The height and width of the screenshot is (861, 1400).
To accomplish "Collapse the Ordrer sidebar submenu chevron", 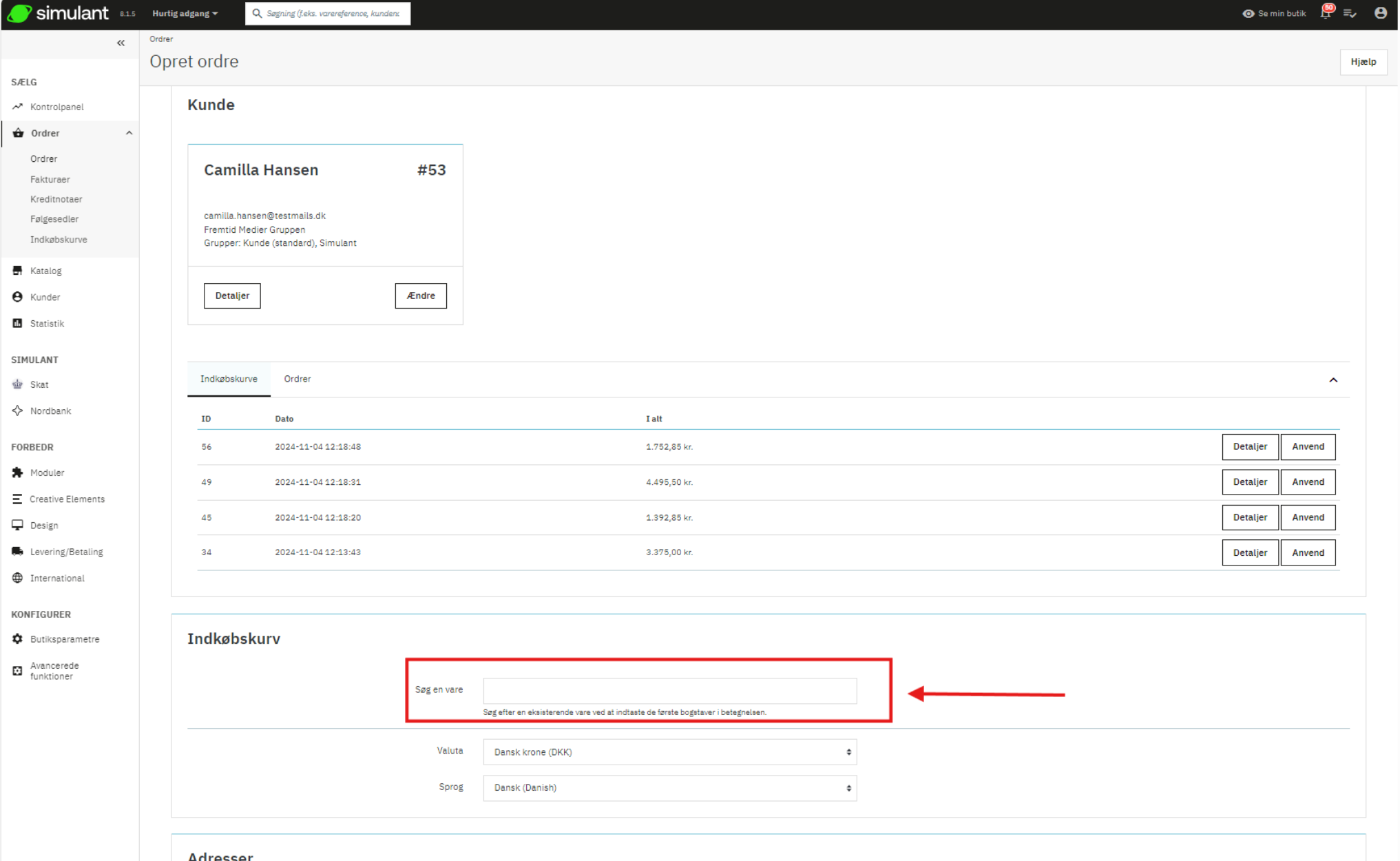I will (x=129, y=133).
